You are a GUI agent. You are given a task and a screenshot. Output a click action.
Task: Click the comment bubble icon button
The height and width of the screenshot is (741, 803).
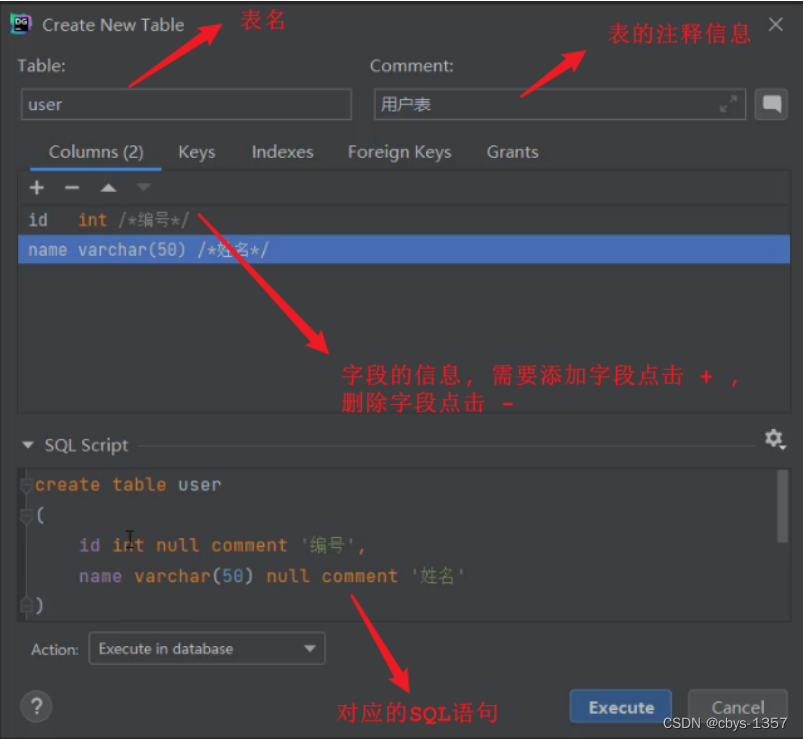pyautogui.click(x=771, y=104)
